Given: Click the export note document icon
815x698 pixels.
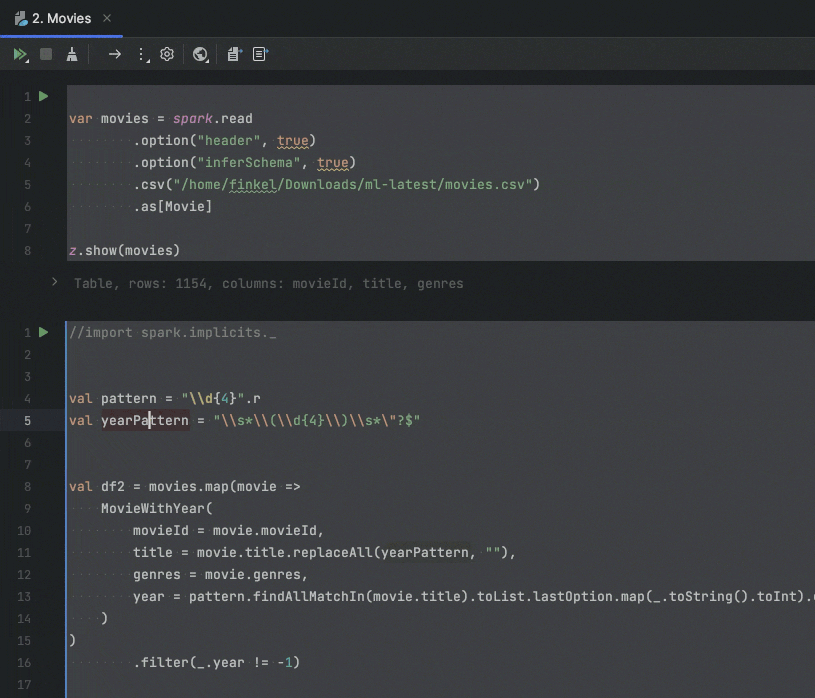Looking at the screenshot, I should [234, 54].
